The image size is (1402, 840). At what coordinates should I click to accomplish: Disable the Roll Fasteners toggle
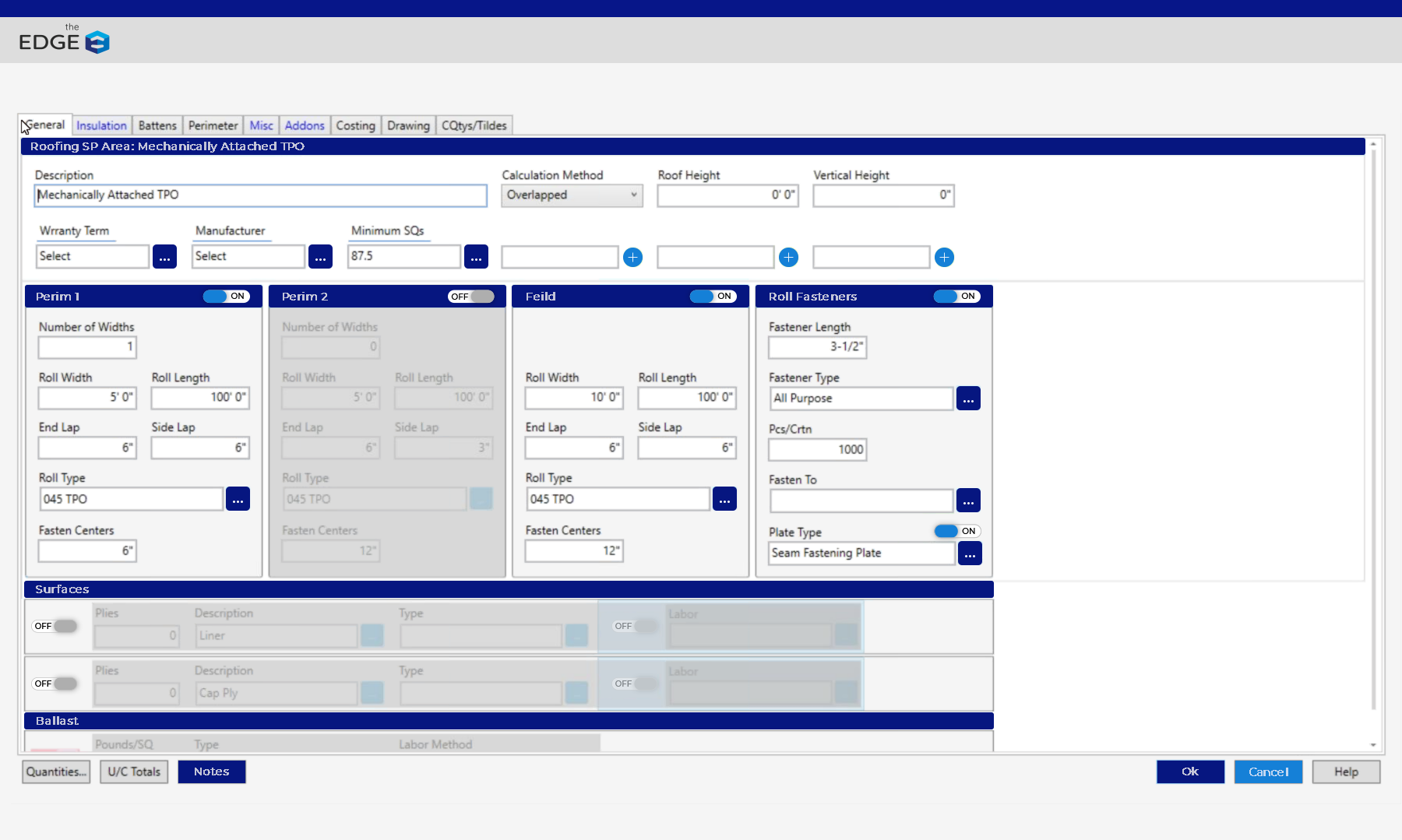956,297
